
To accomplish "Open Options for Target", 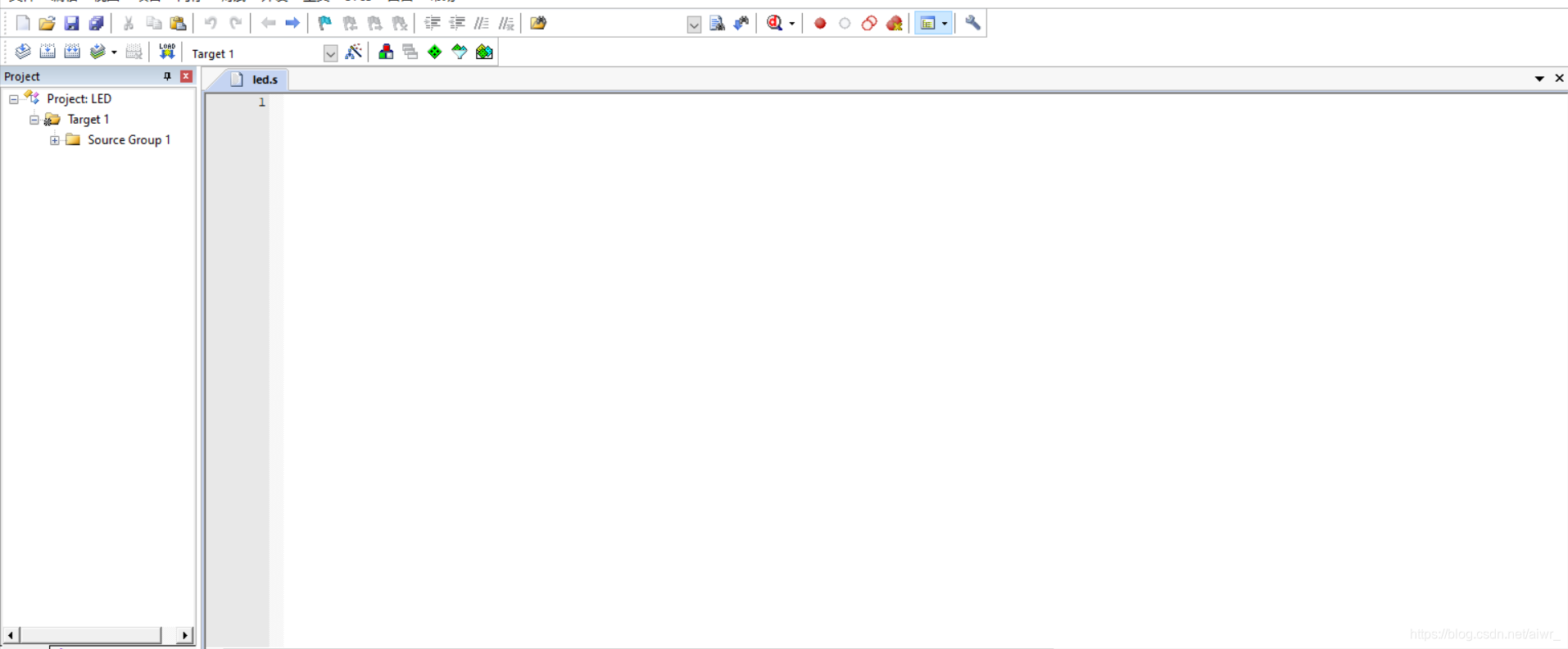I will pos(354,52).
